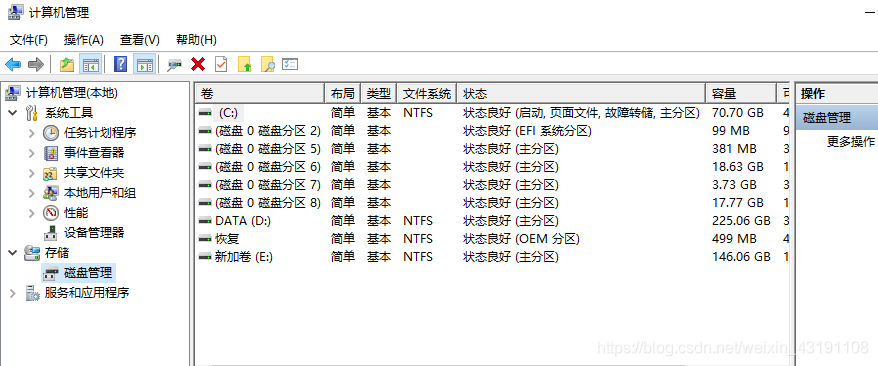The image size is (878, 366).
Task: Select the 恢复 volume row
Action: [493, 239]
